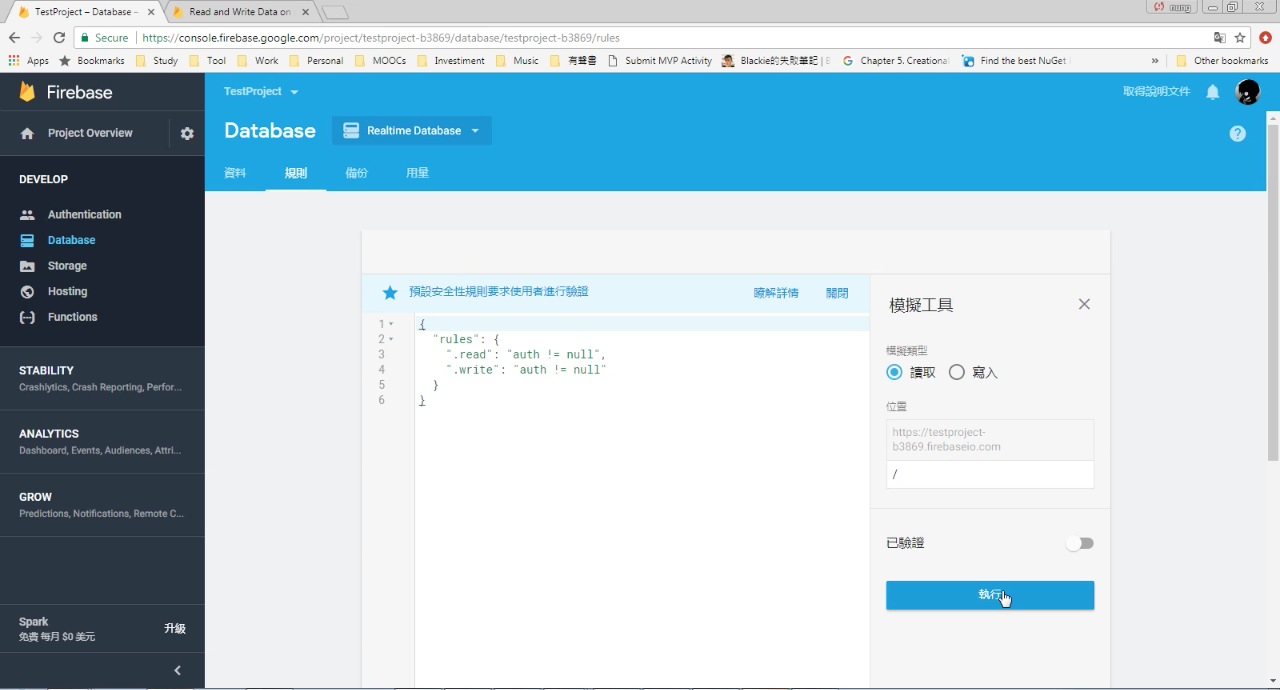Click the help question mark icon

click(1238, 133)
